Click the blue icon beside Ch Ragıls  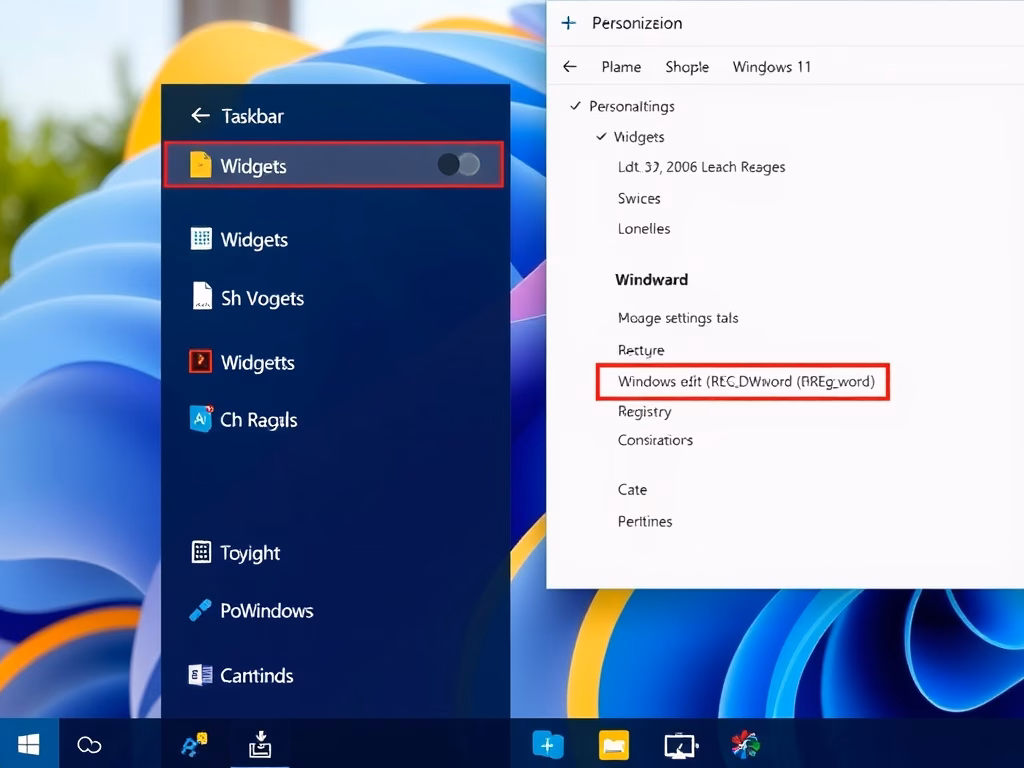point(200,419)
